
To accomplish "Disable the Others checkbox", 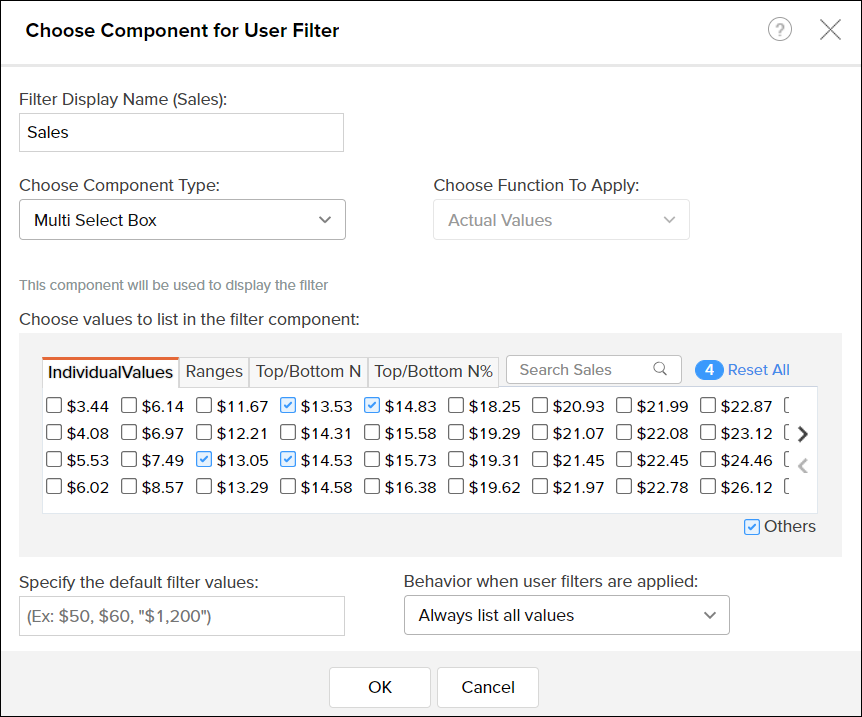I will (x=750, y=526).
